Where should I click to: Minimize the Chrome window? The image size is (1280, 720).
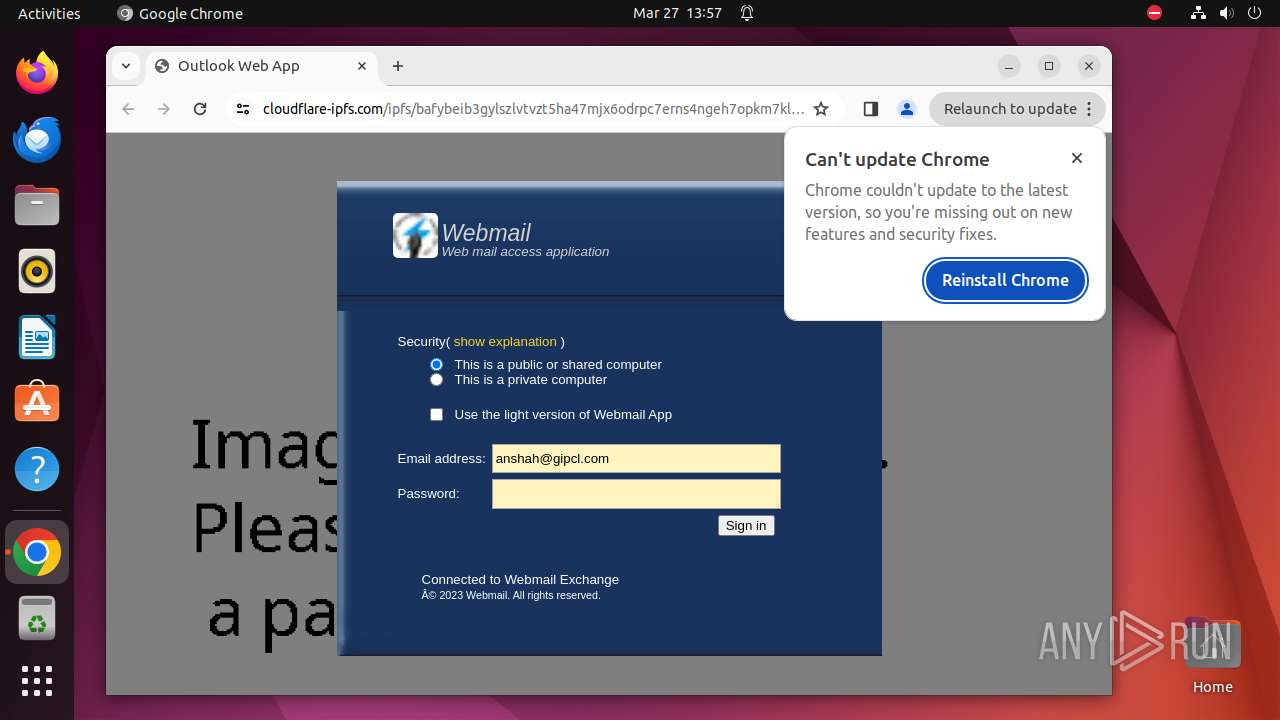point(1009,66)
